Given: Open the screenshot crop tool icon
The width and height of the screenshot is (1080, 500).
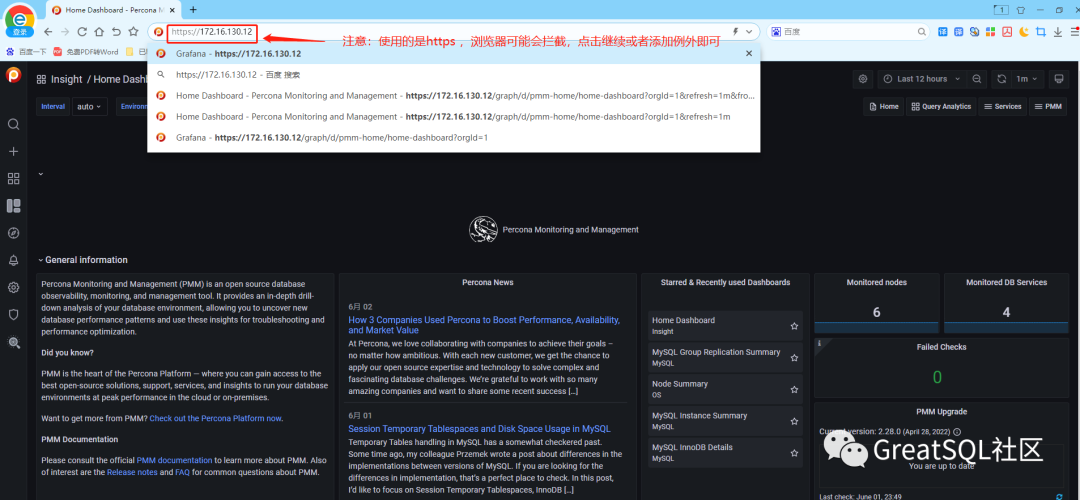Looking at the screenshot, I should [1041, 32].
